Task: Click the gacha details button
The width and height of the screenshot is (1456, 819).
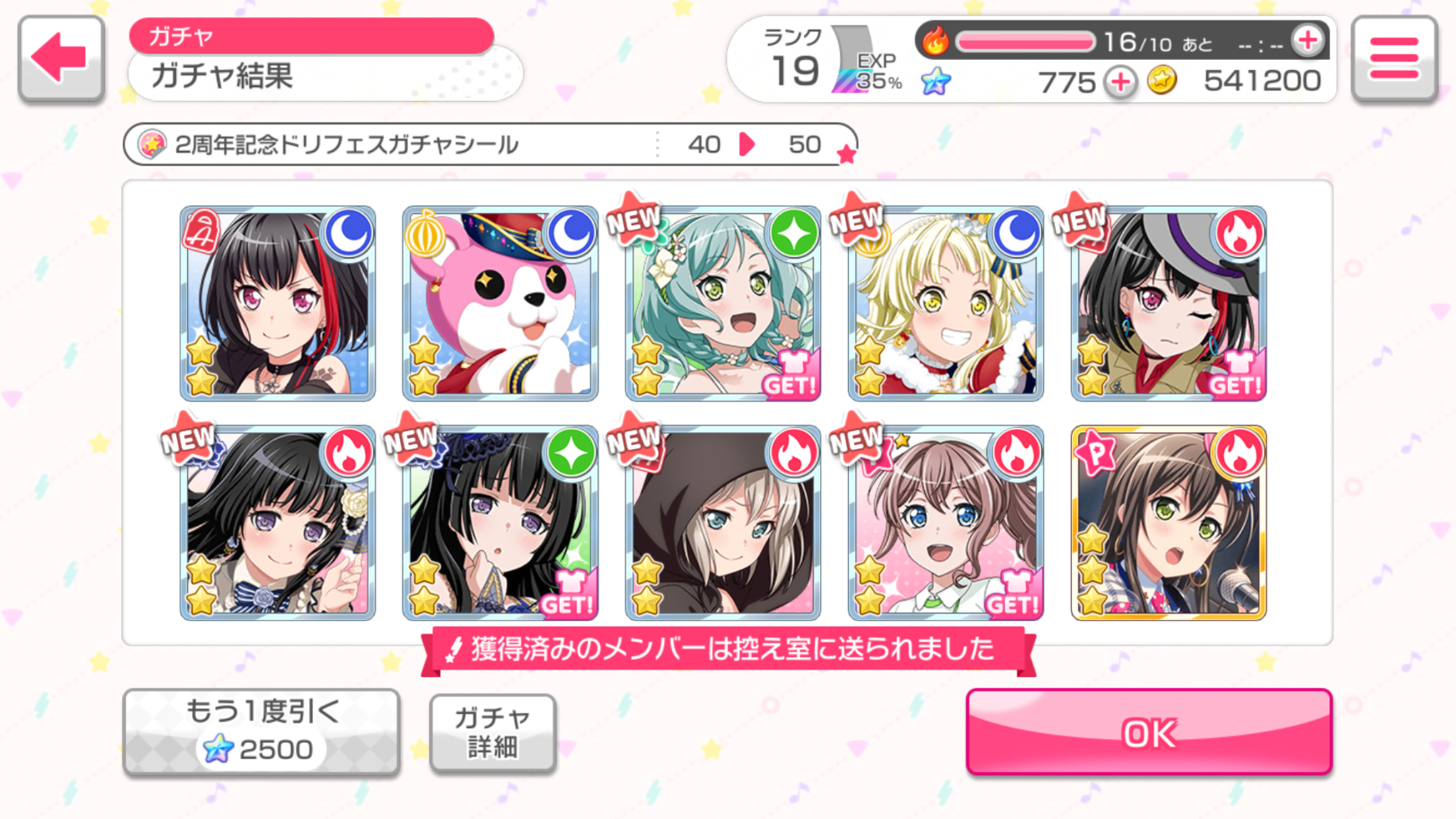Action: (x=493, y=732)
